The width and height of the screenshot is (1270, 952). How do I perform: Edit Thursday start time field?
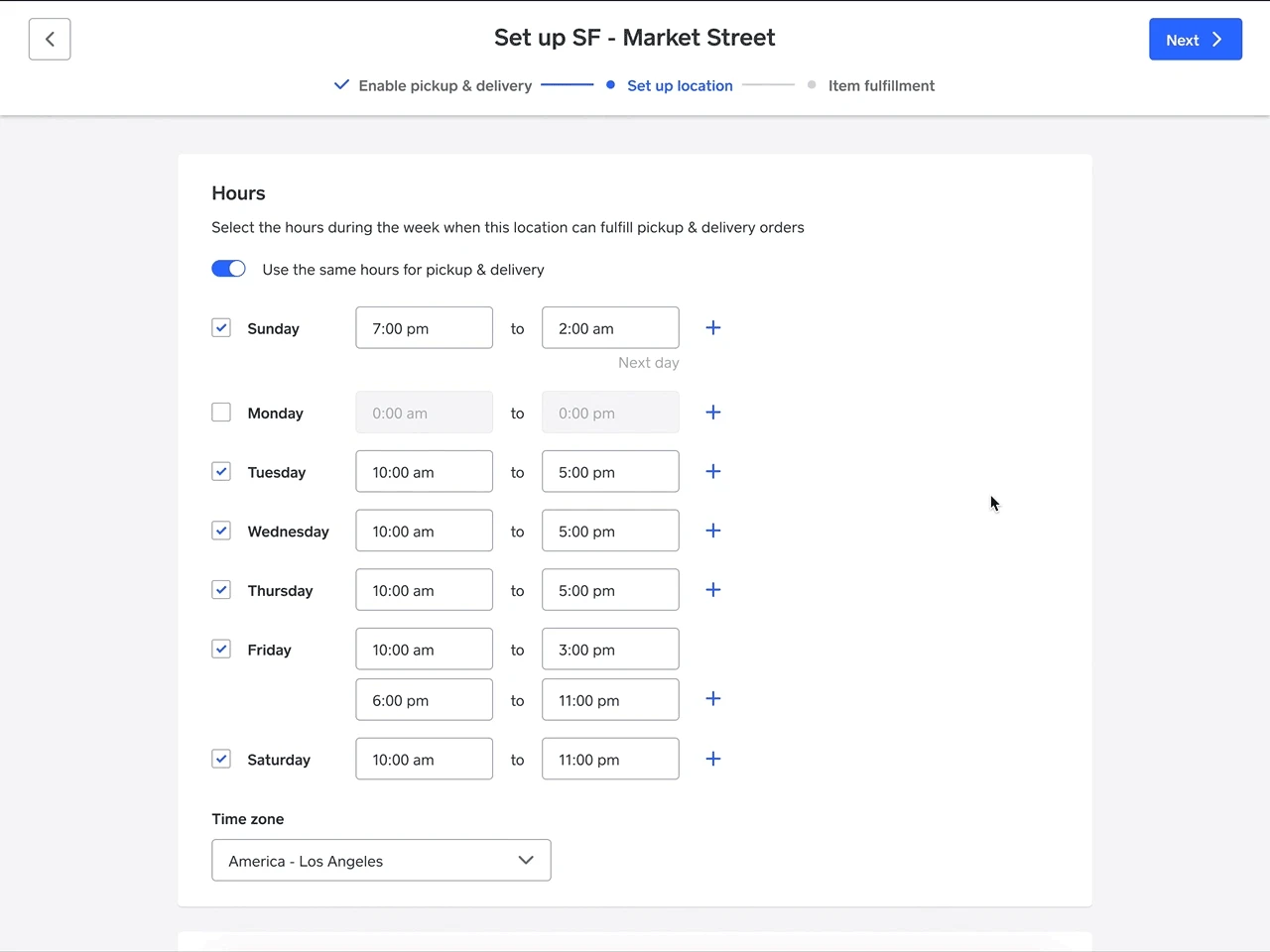[x=425, y=590]
